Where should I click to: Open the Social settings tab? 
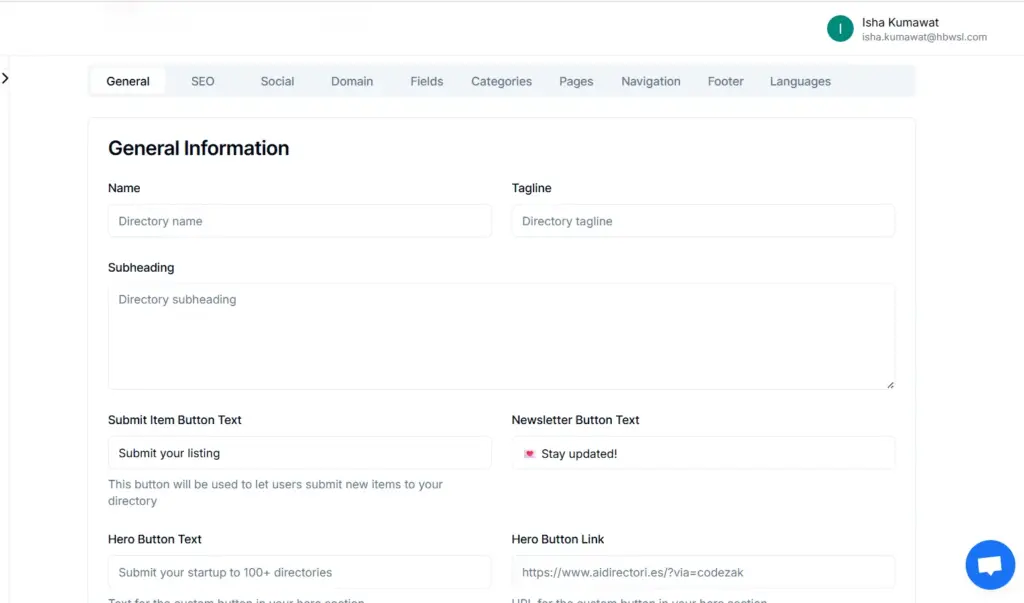[x=277, y=81]
